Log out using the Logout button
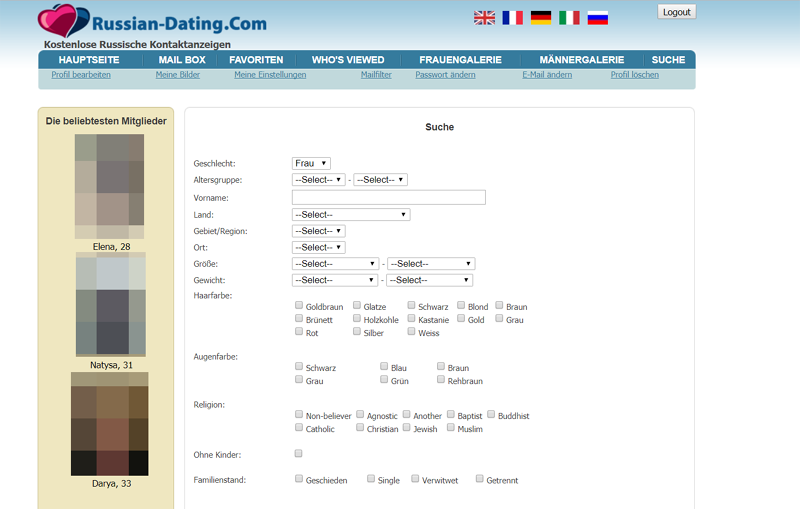The height and width of the screenshot is (509, 800). pyautogui.click(x=677, y=12)
